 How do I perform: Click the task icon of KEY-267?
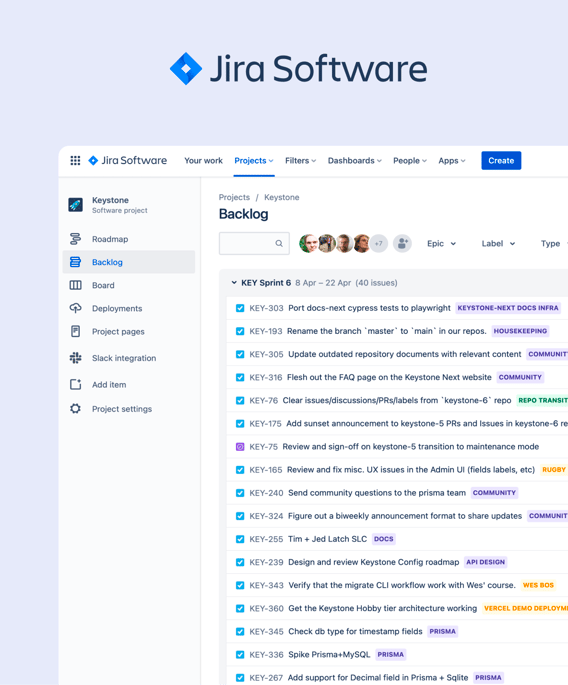pos(240,678)
